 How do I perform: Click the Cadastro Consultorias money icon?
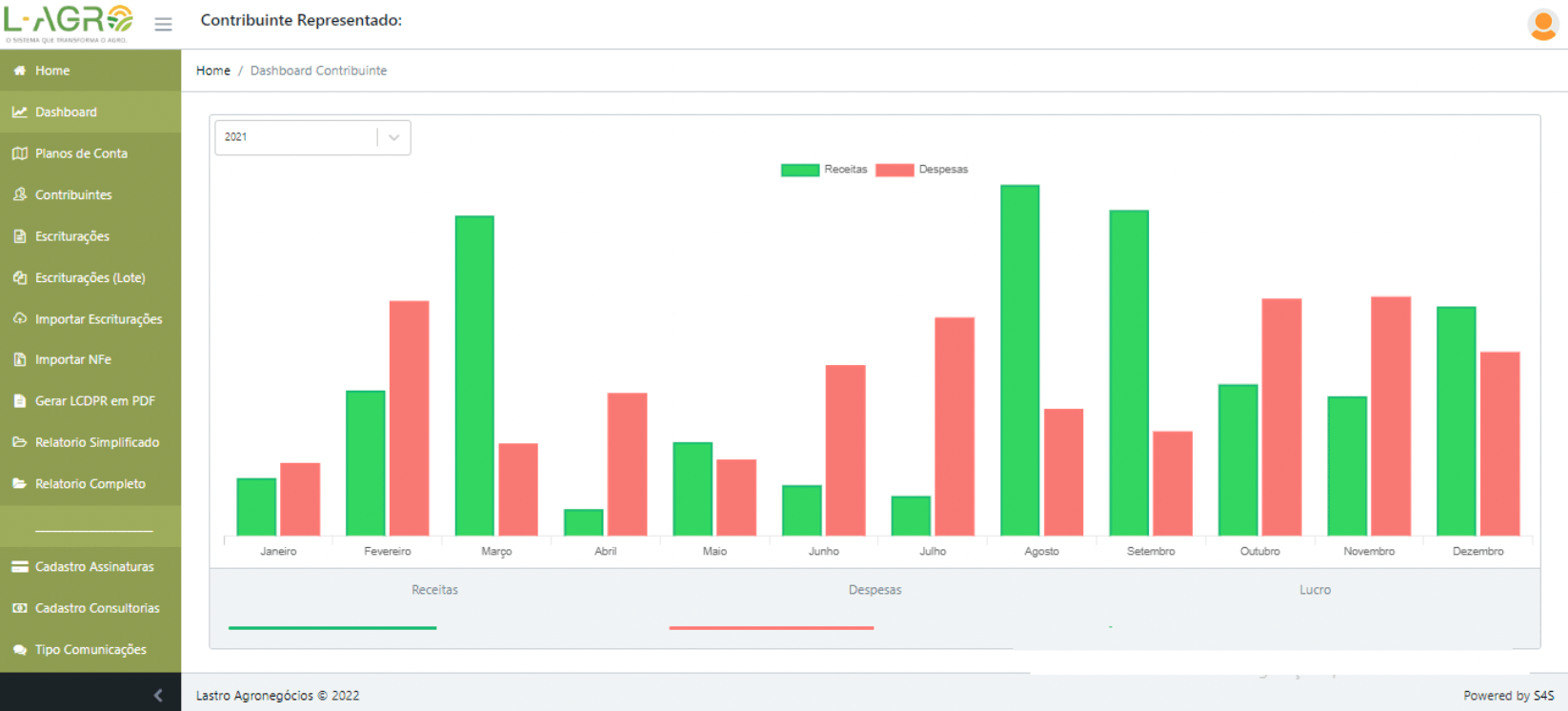coord(19,608)
